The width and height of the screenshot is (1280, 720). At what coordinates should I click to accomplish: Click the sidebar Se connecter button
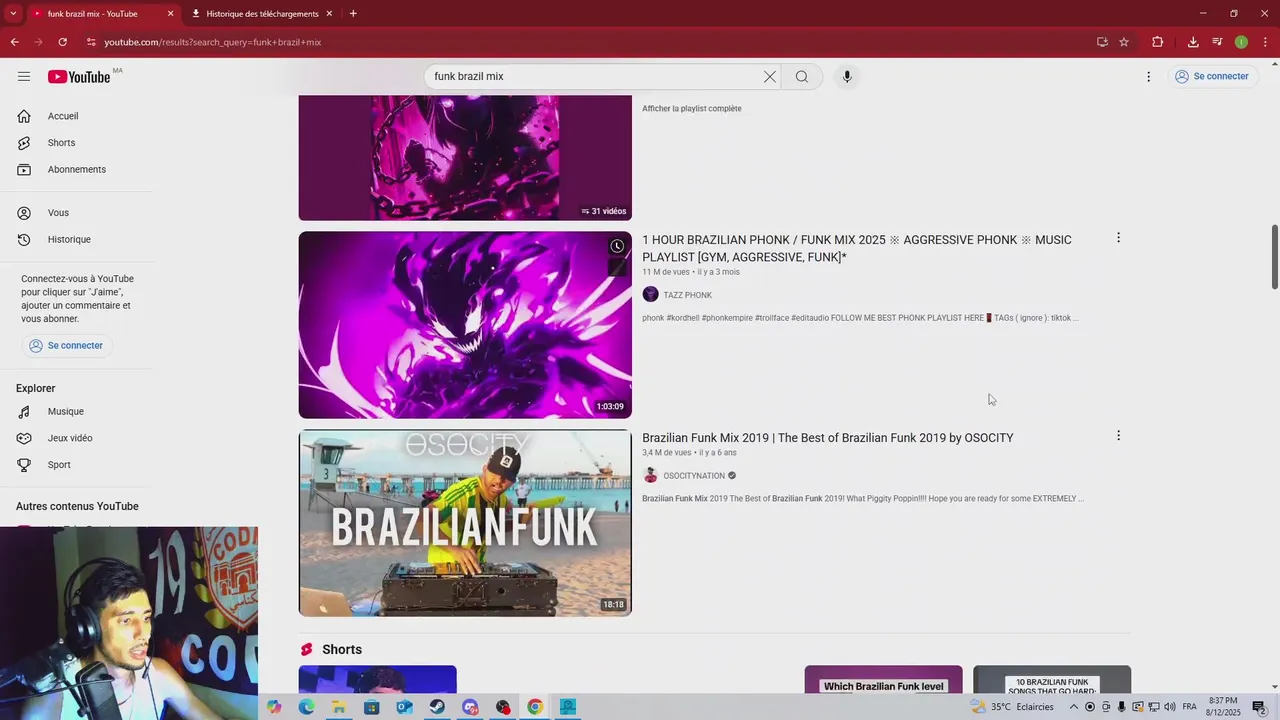66,346
